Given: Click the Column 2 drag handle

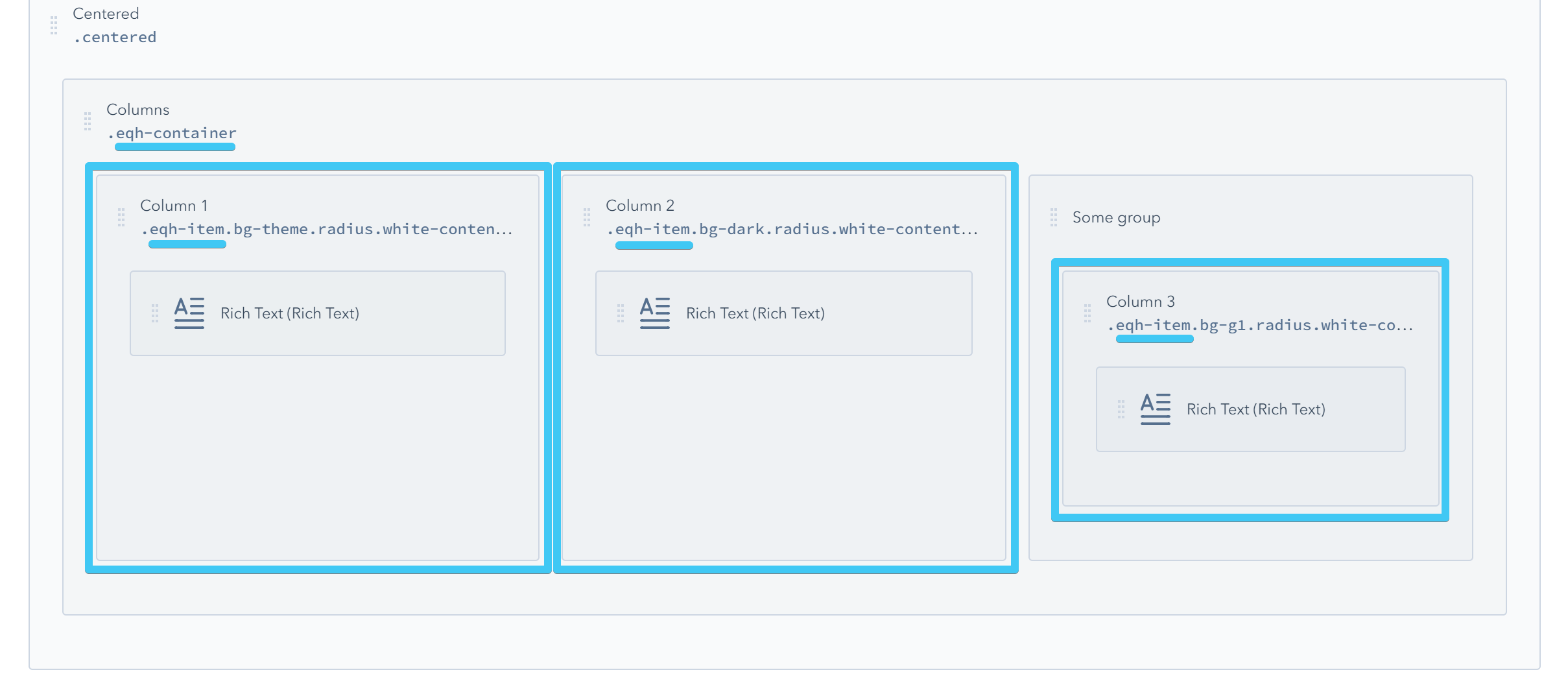Looking at the screenshot, I should pos(587,217).
